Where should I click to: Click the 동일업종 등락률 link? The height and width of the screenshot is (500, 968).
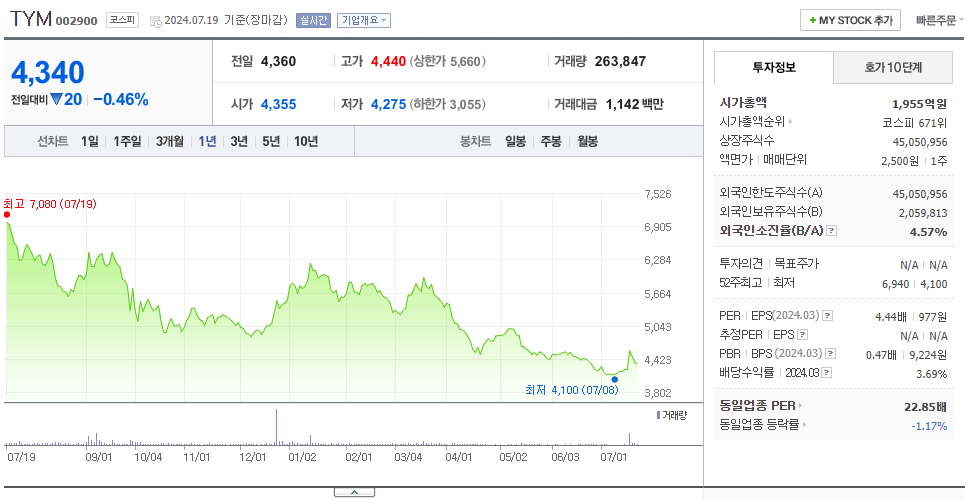pyautogui.click(x=759, y=425)
